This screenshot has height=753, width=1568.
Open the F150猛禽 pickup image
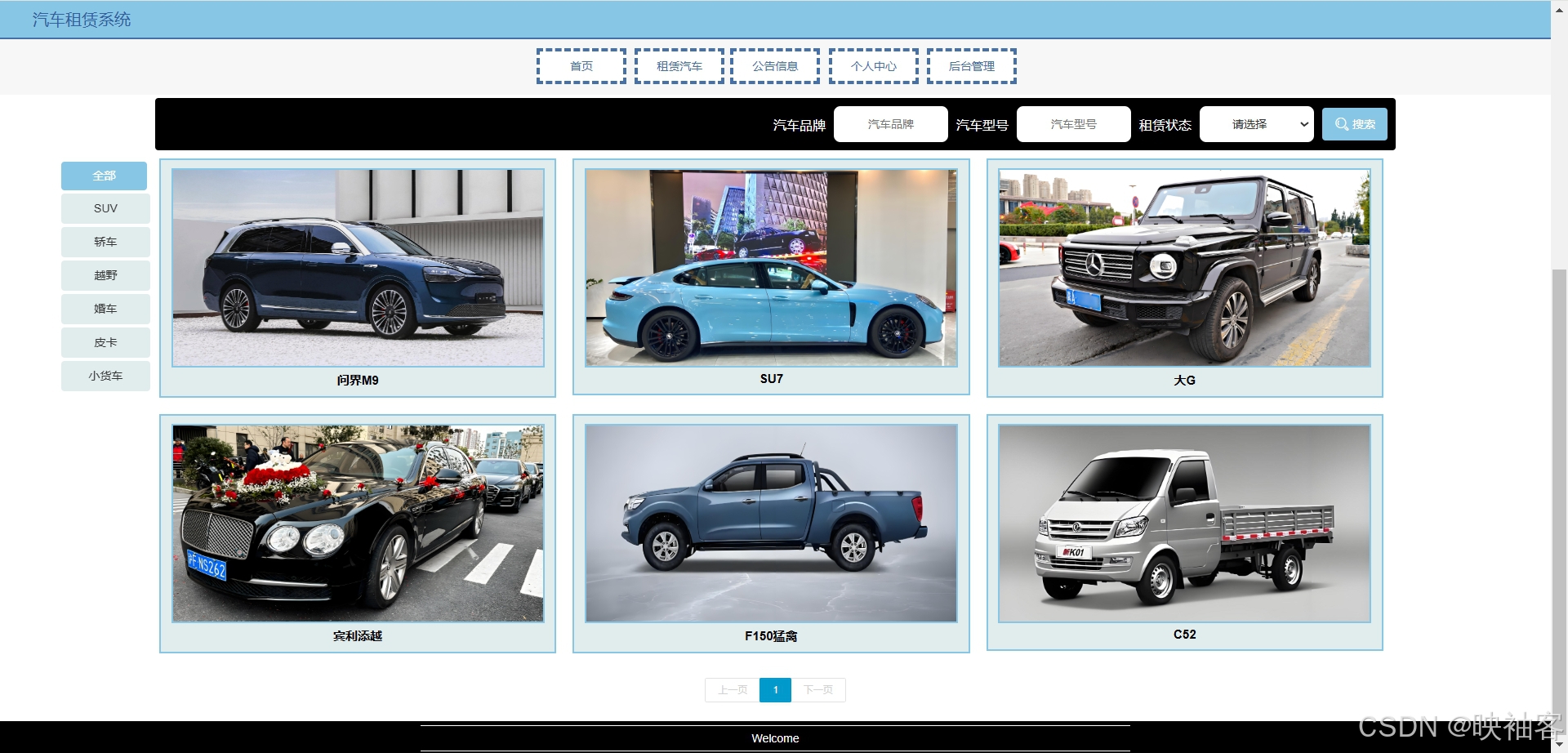coord(771,524)
